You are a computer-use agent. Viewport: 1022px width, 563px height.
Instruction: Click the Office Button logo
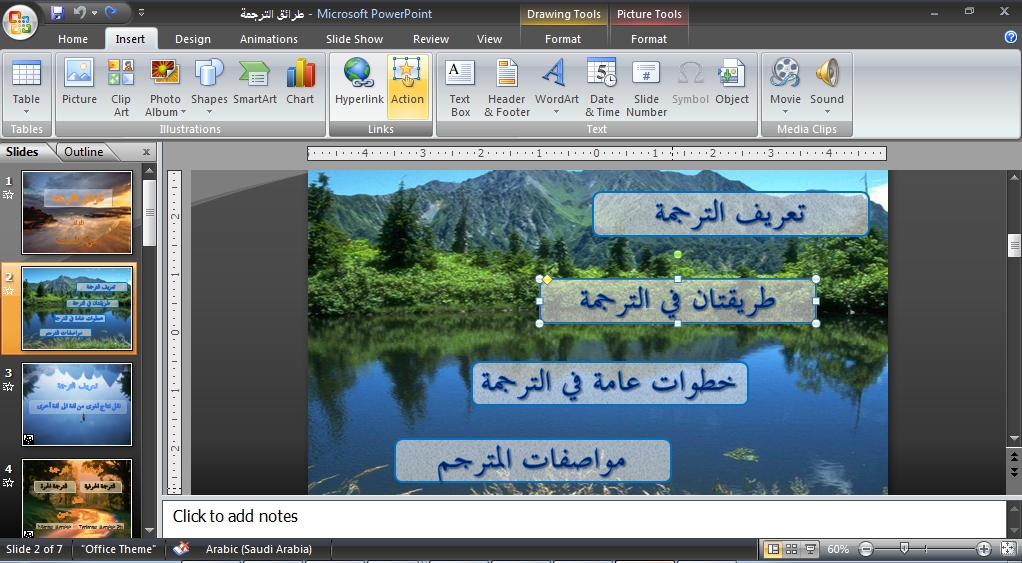(x=20, y=21)
